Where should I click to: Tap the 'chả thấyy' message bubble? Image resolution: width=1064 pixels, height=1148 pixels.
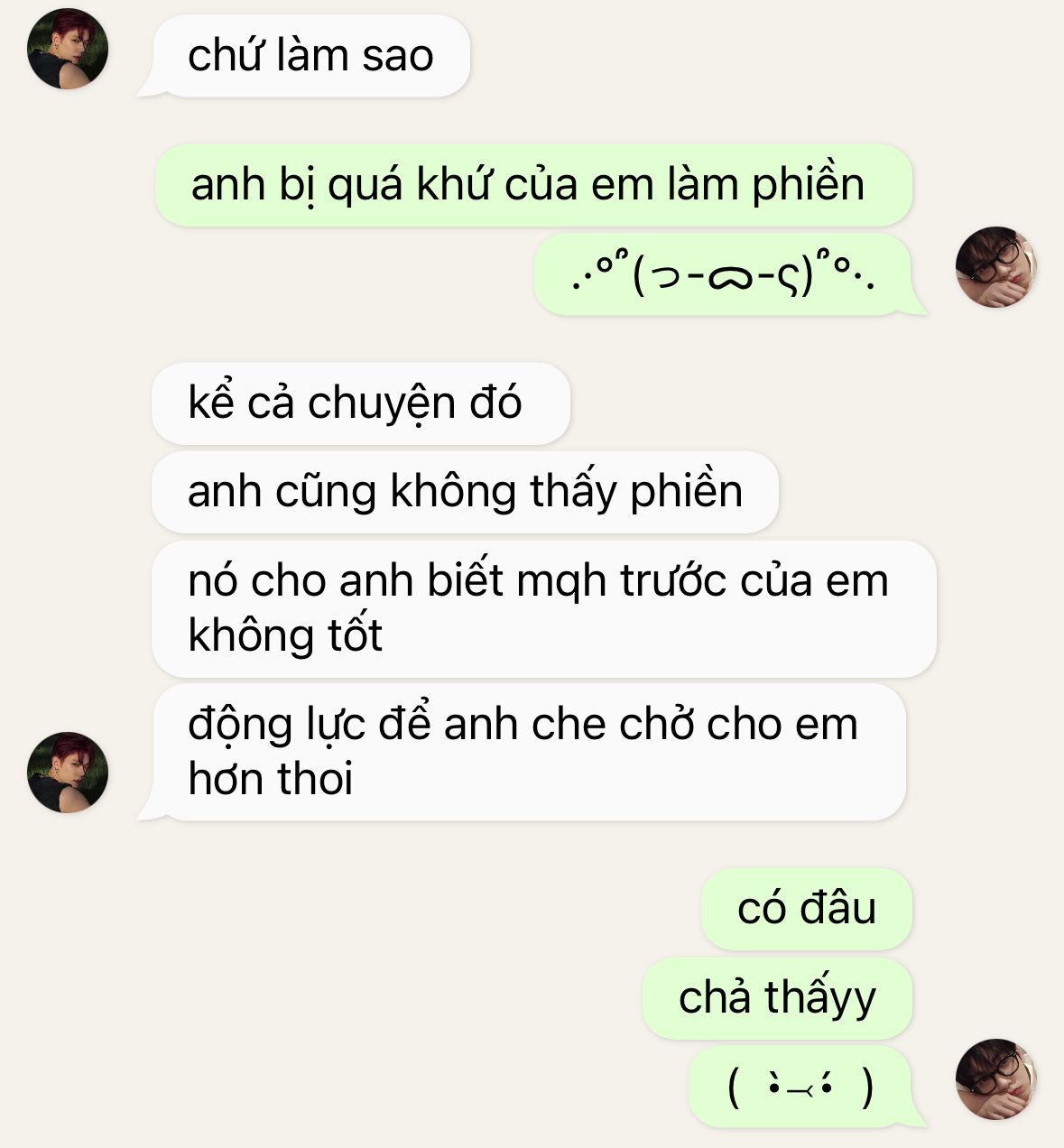click(x=777, y=998)
